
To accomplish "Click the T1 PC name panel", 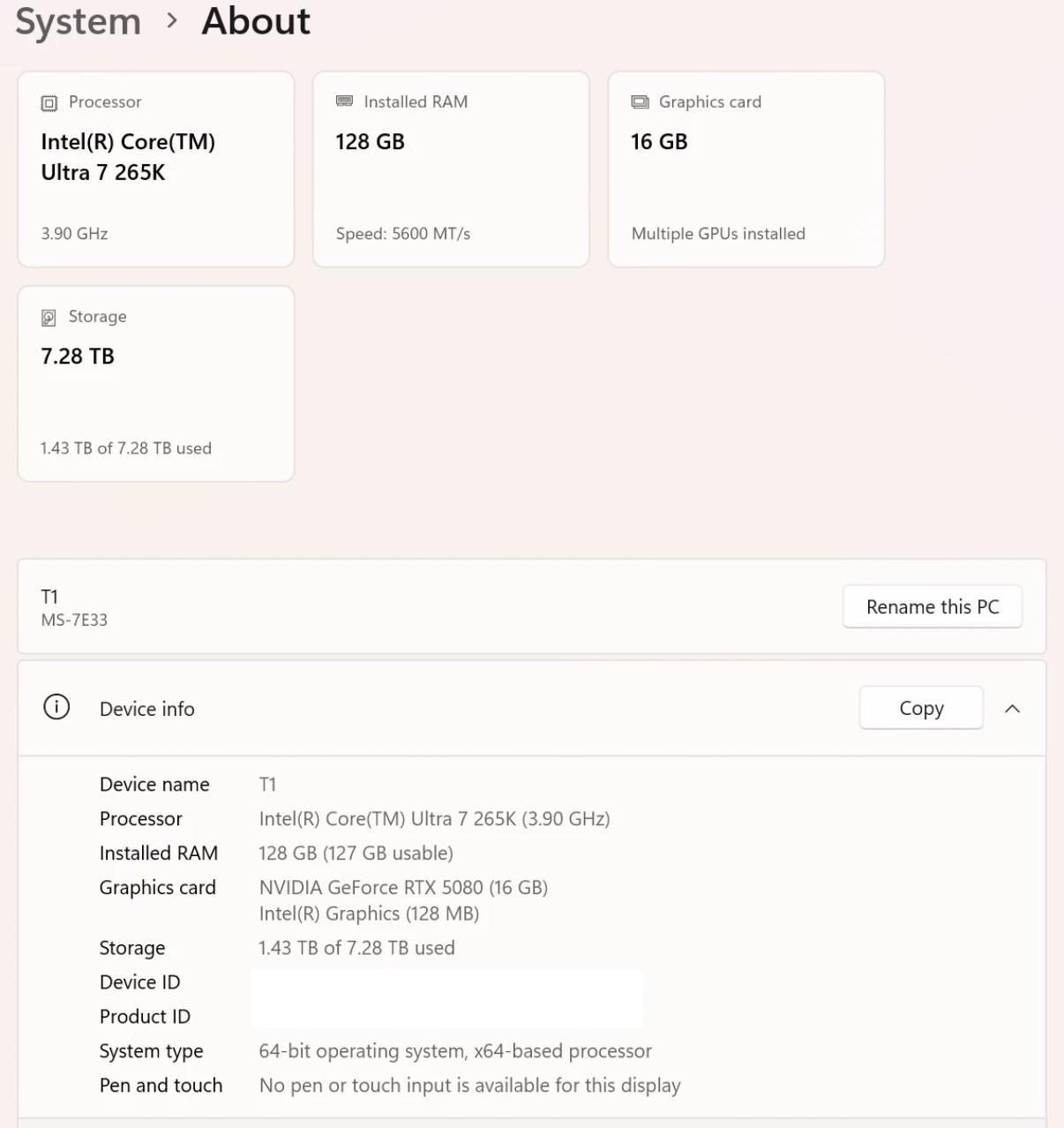I will pyautogui.click(x=532, y=606).
